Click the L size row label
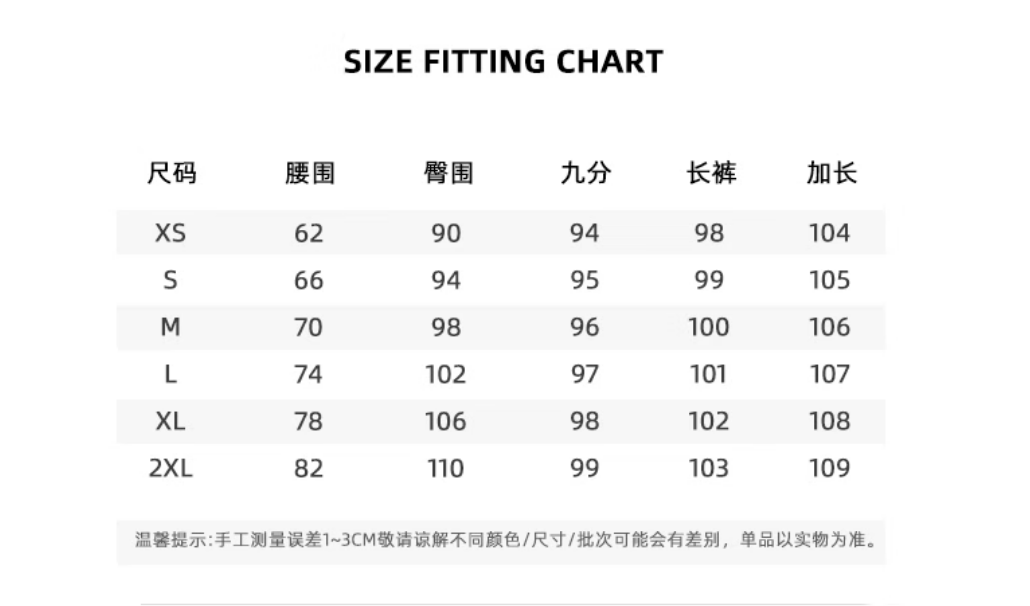Screen dimensions: 1030x606 171,374
